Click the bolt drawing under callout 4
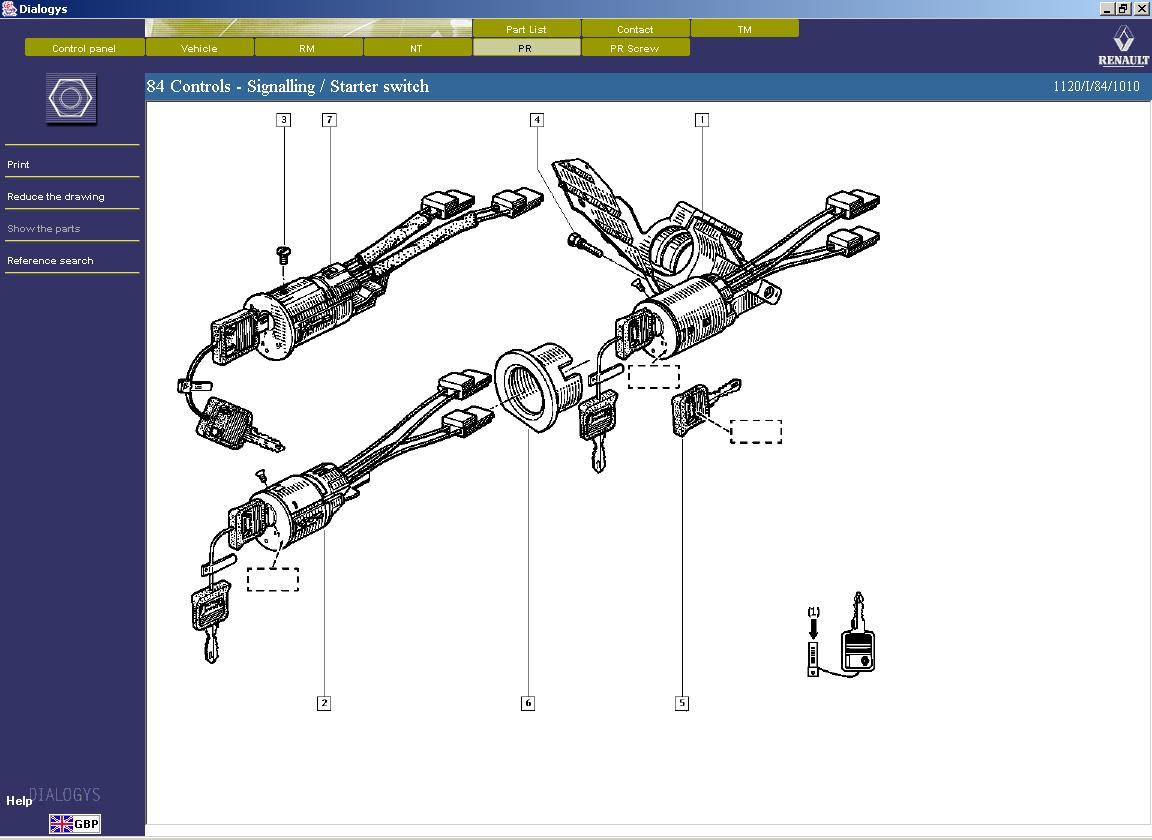The image size is (1152, 840). click(585, 244)
